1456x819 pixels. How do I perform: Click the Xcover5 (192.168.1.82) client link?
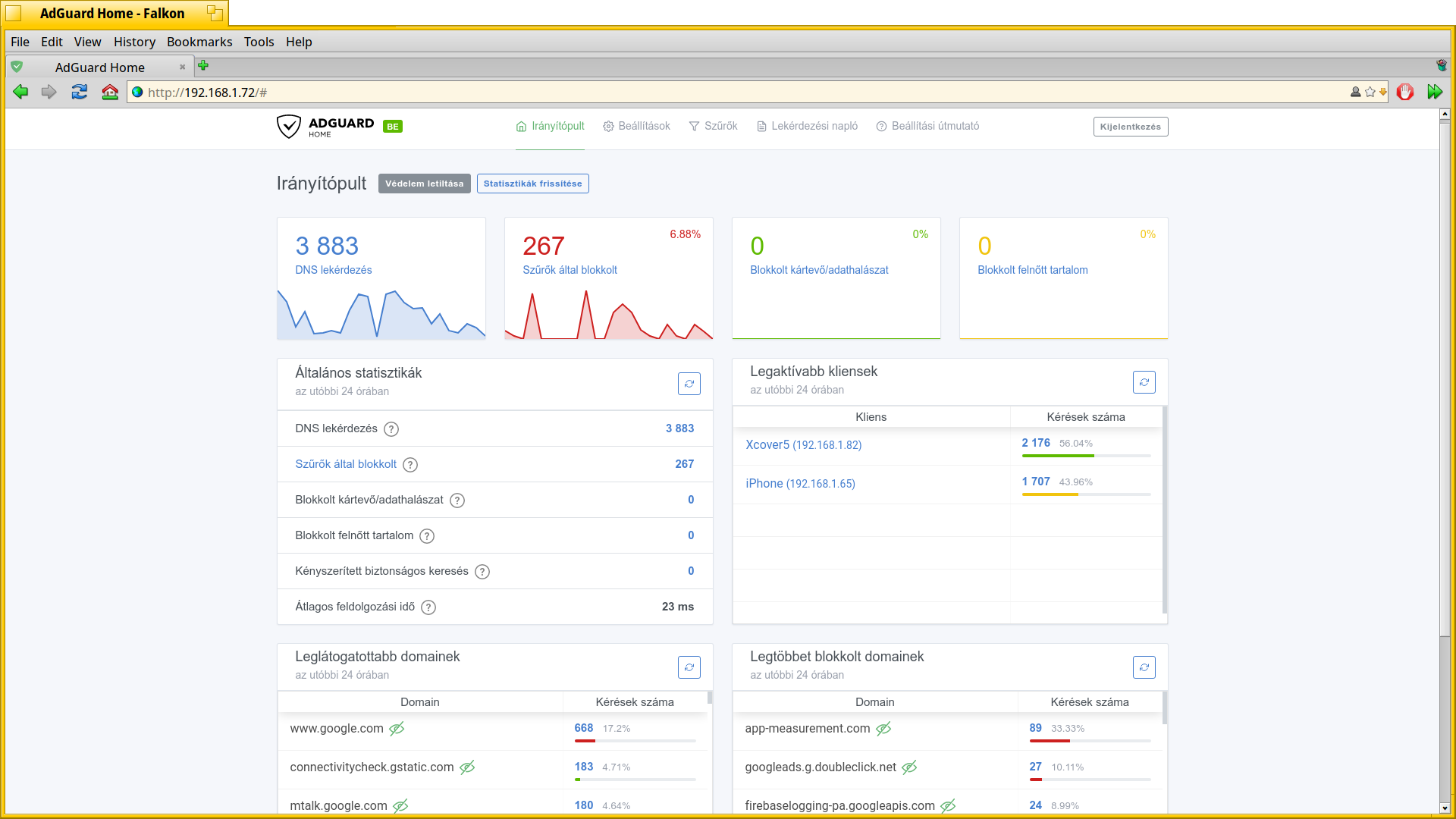pos(803,445)
